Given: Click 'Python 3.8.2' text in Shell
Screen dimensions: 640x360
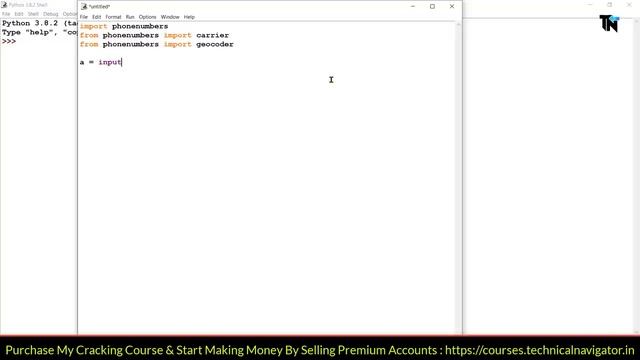Looking at the screenshot, I should 30,23.
